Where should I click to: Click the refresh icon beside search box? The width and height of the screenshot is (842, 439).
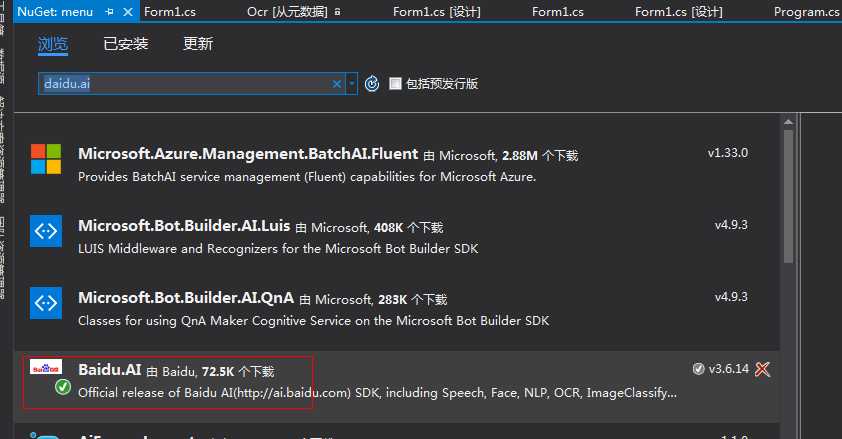pyautogui.click(x=372, y=84)
